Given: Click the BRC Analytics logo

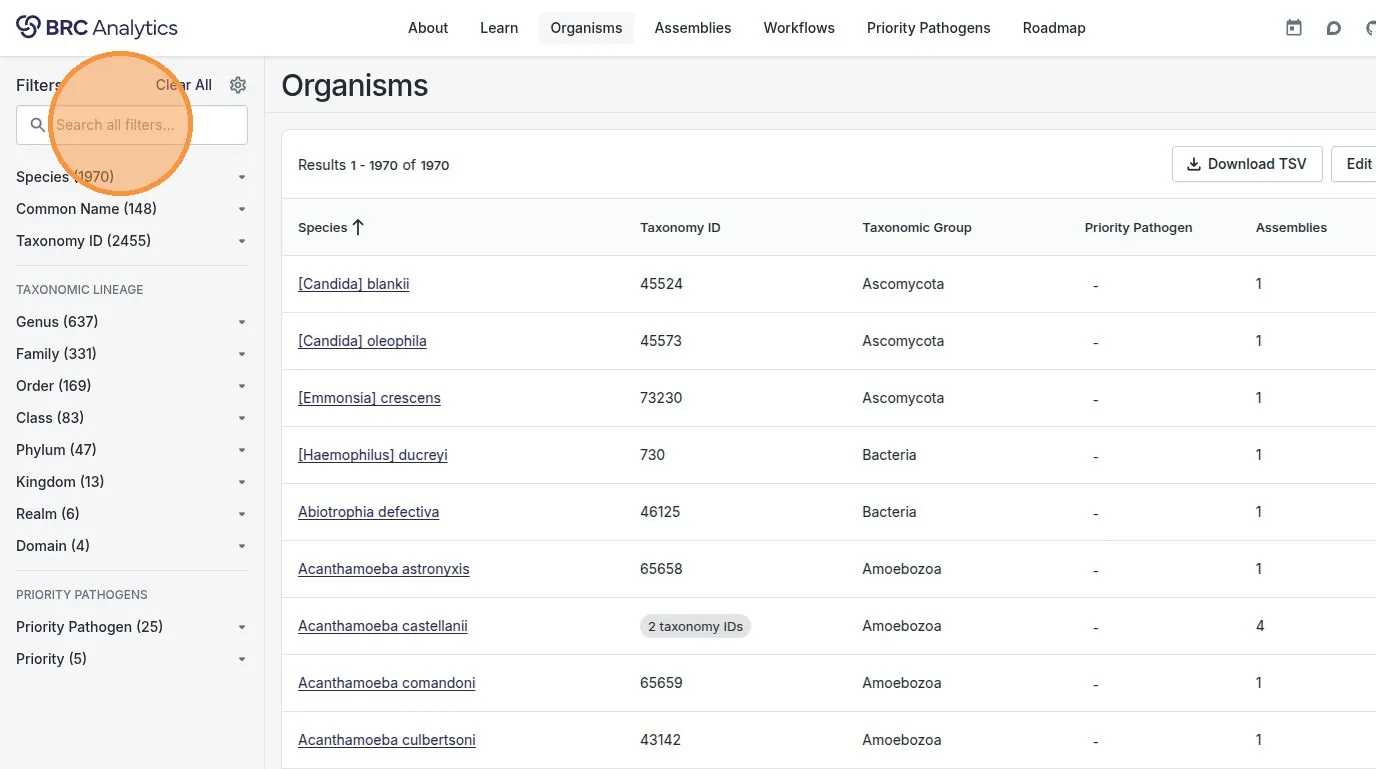Looking at the screenshot, I should 97,28.
